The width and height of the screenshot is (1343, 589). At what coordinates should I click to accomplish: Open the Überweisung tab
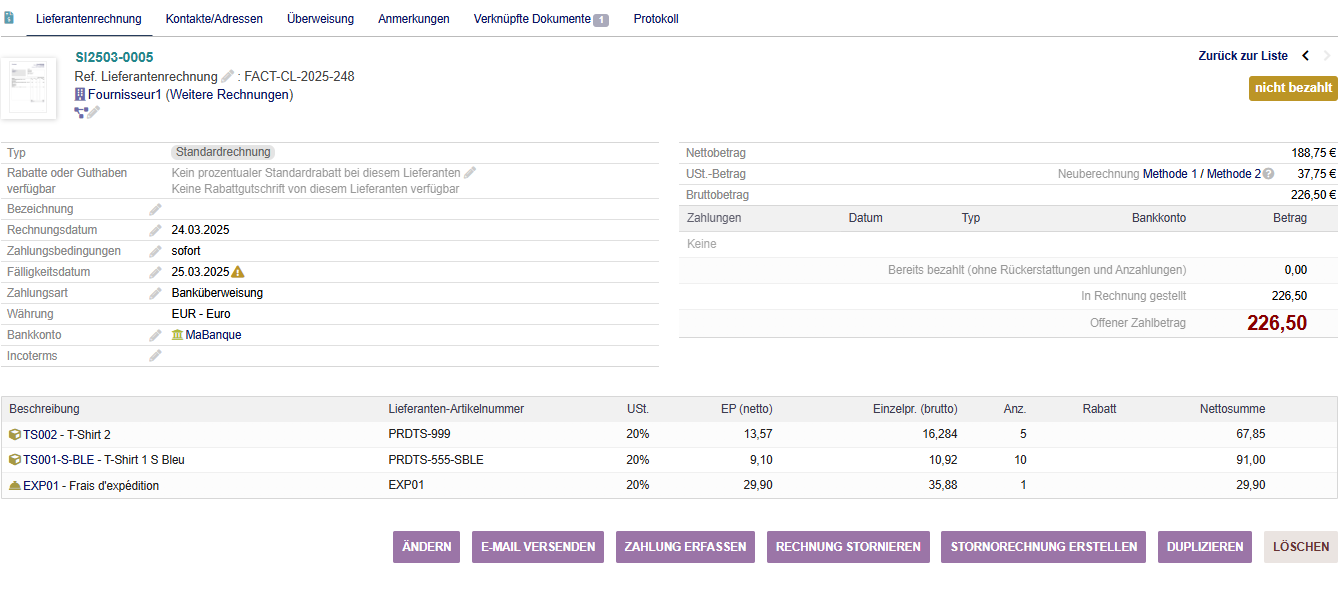(320, 19)
